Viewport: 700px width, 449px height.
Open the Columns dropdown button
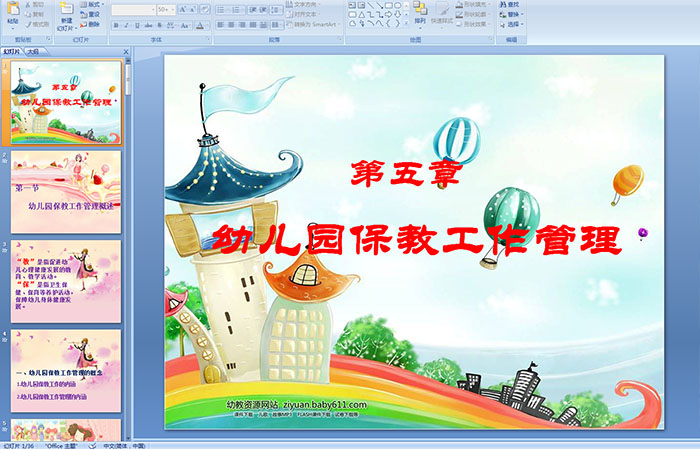(x=277, y=25)
